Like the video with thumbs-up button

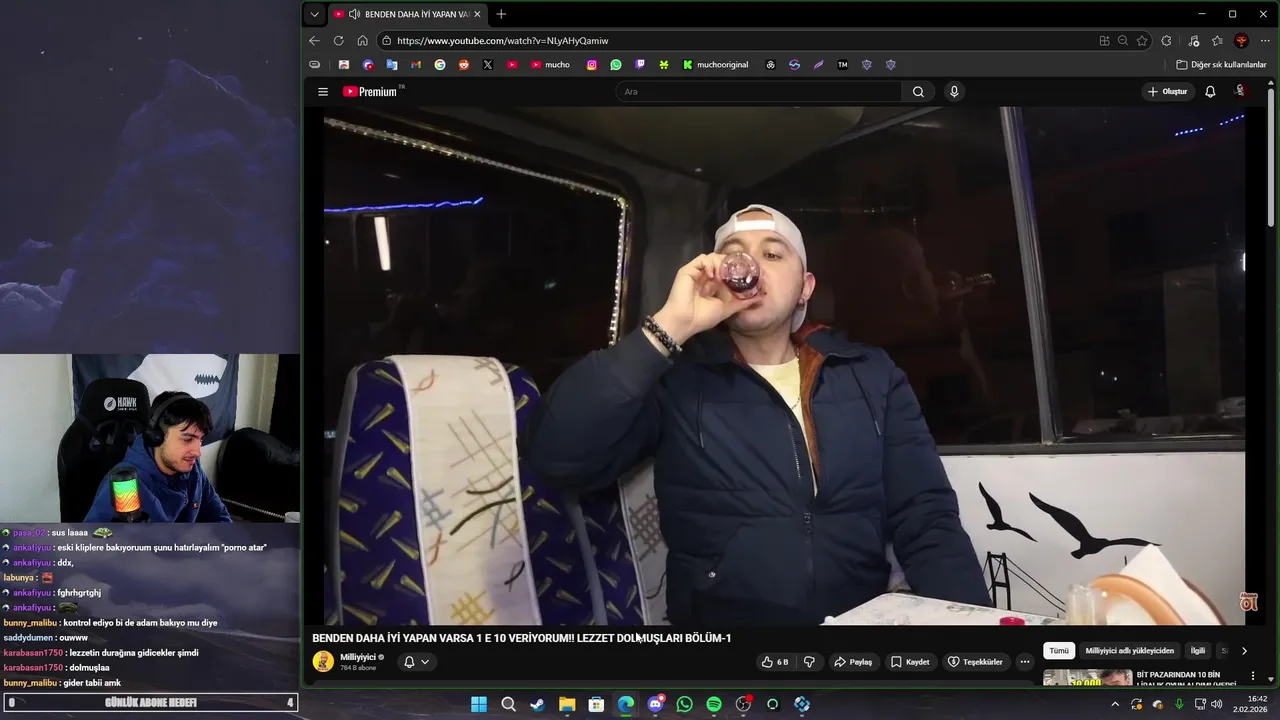tap(775, 662)
